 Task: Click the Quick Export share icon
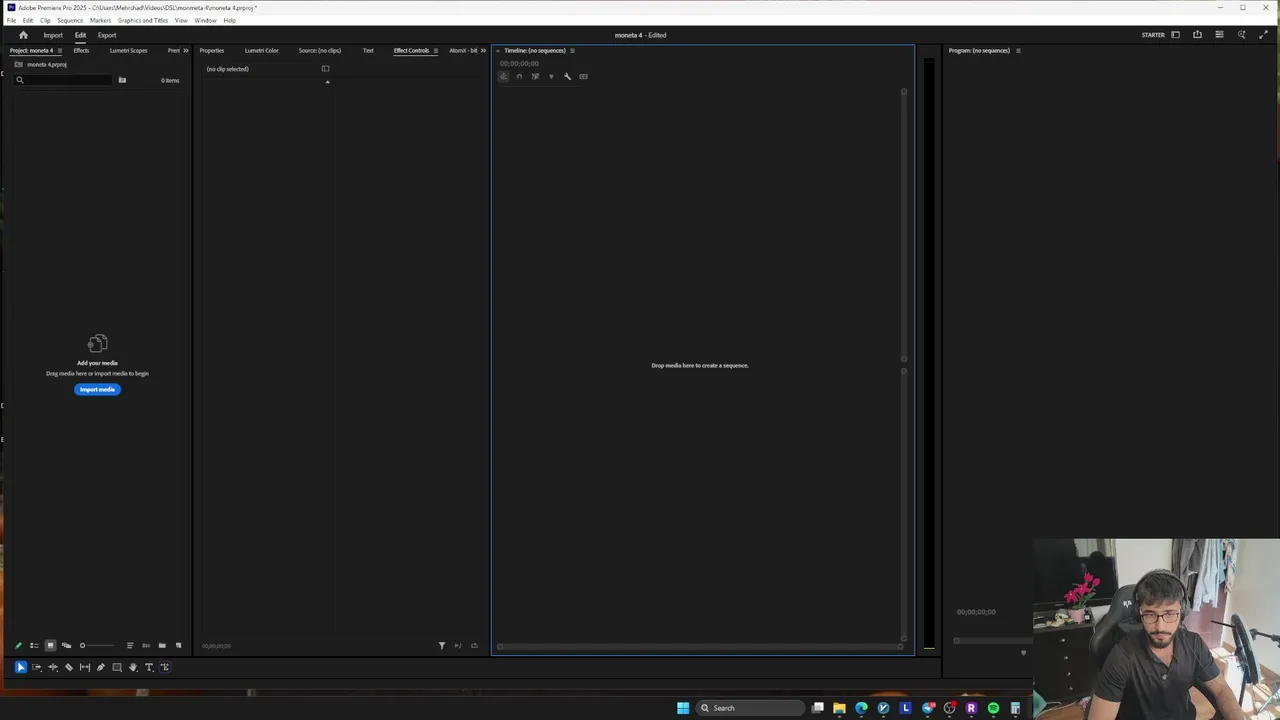tap(1197, 35)
